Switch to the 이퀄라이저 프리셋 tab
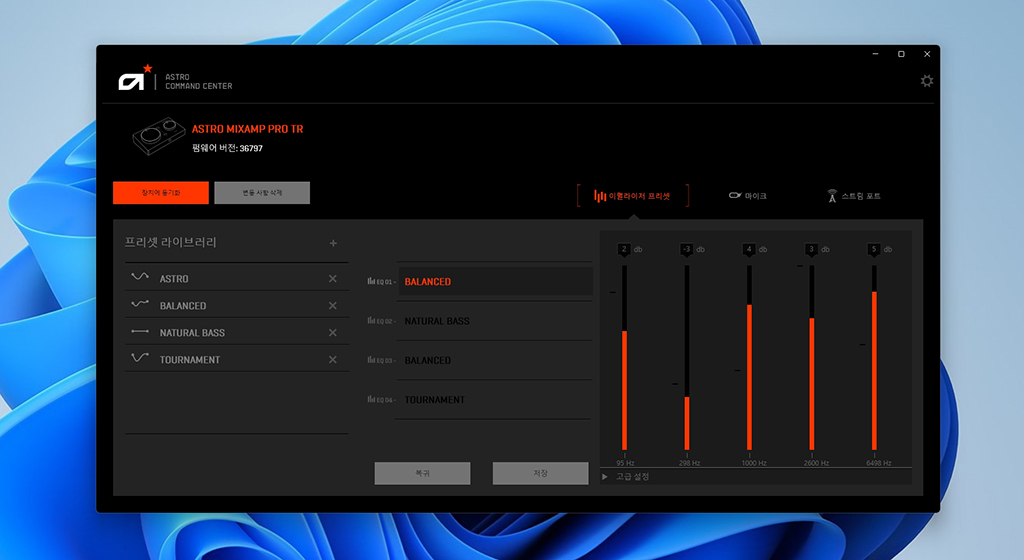 click(632, 196)
